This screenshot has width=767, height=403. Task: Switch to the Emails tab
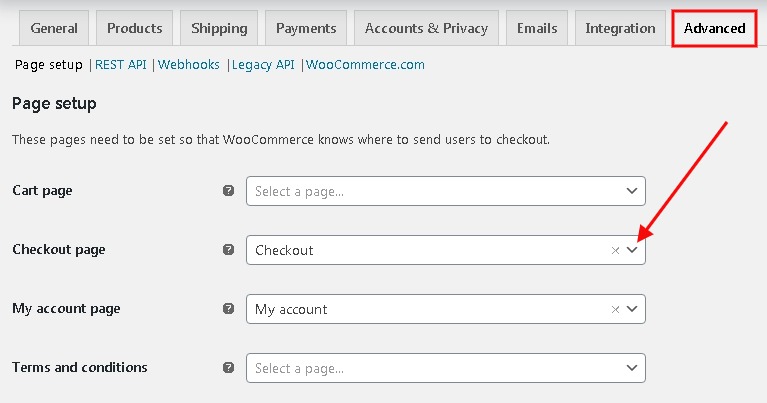[x=537, y=28]
